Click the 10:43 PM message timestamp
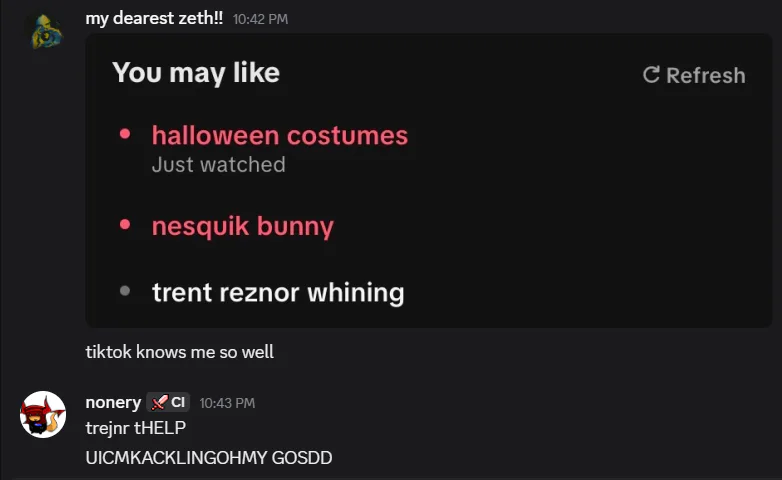This screenshot has height=480, width=782. [x=227, y=403]
